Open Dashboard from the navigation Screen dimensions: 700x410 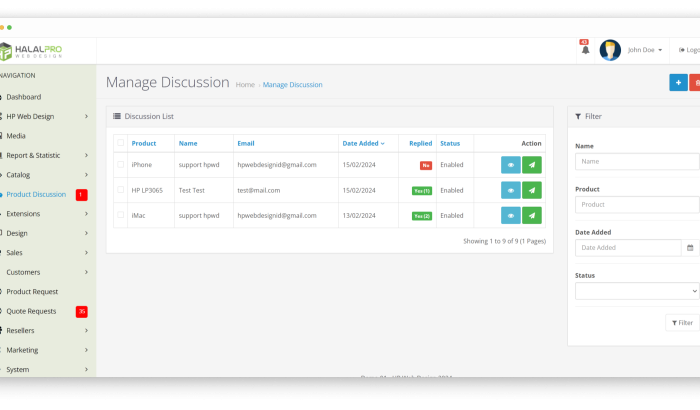(24, 97)
